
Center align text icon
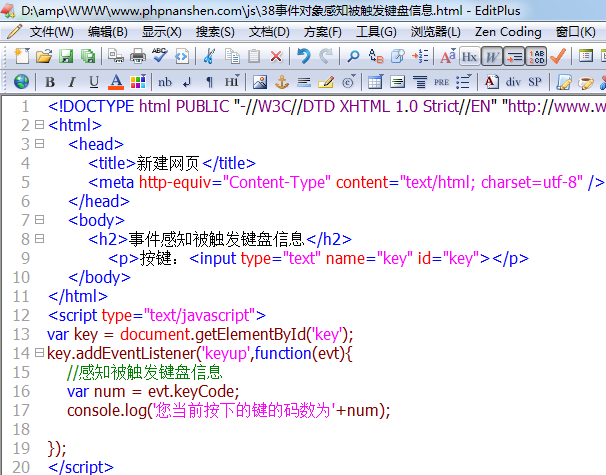tap(420, 82)
